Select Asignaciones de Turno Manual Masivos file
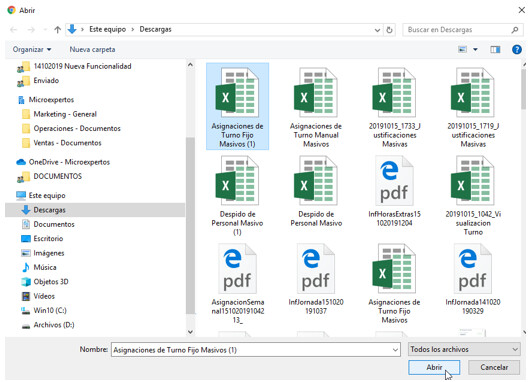This screenshot has width=529, height=382. tap(316, 106)
